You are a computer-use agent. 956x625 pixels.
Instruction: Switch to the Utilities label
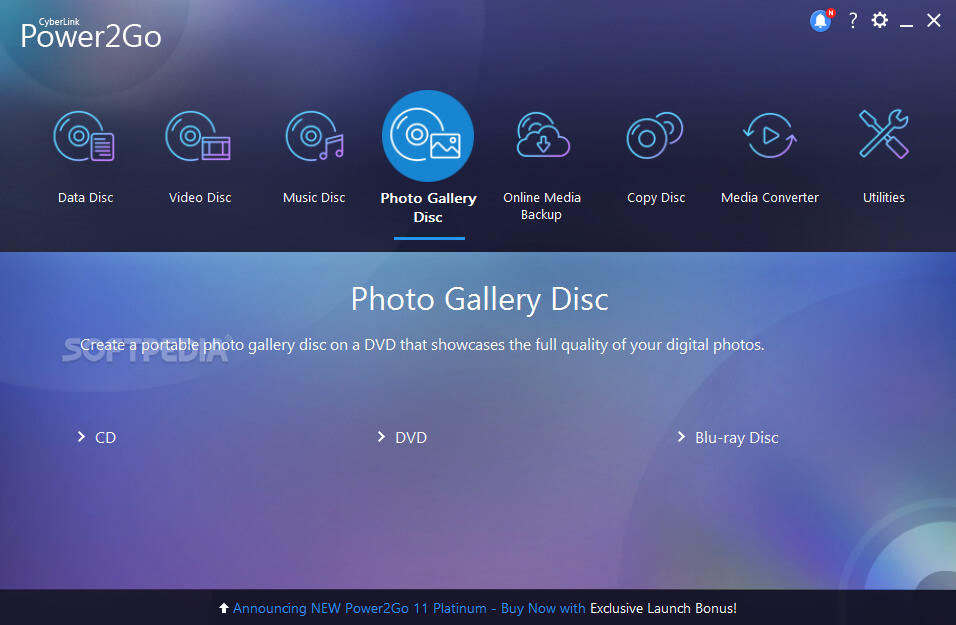click(x=883, y=198)
